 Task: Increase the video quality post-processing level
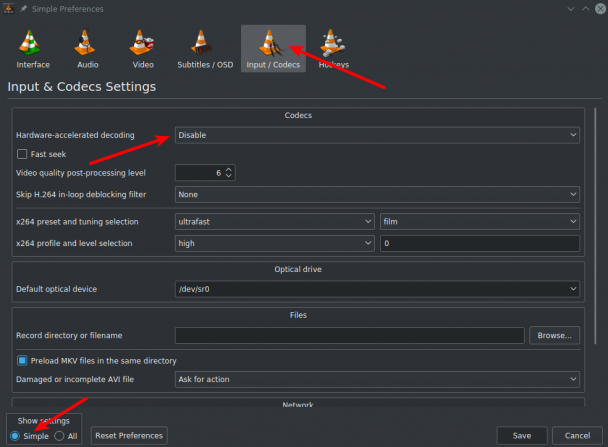coord(229,169)
